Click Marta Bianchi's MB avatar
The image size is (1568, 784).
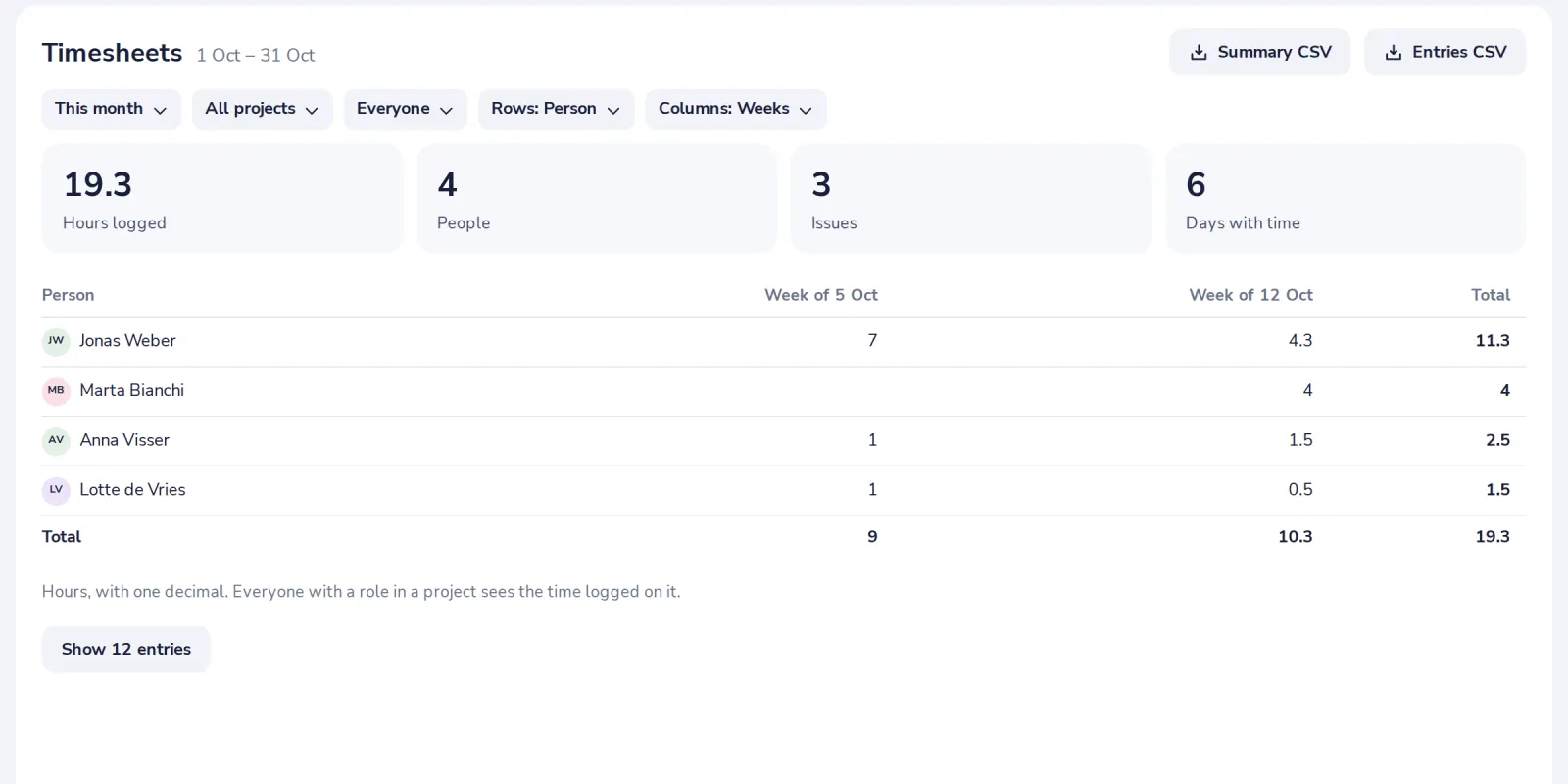coord(56,391)
